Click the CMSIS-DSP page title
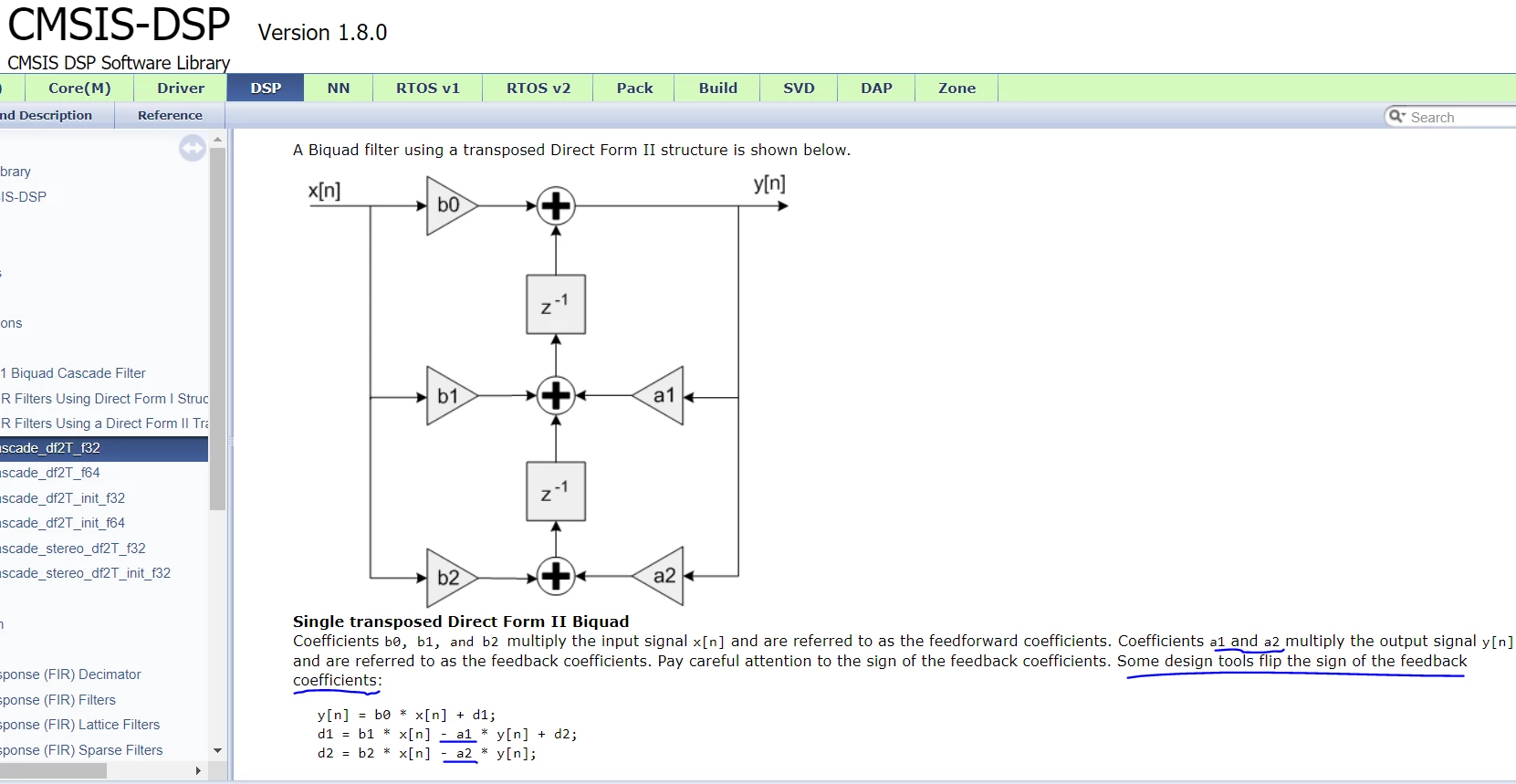Viewport: 1516px width, 784px height. pyautogui.click(x=119, y=25)
